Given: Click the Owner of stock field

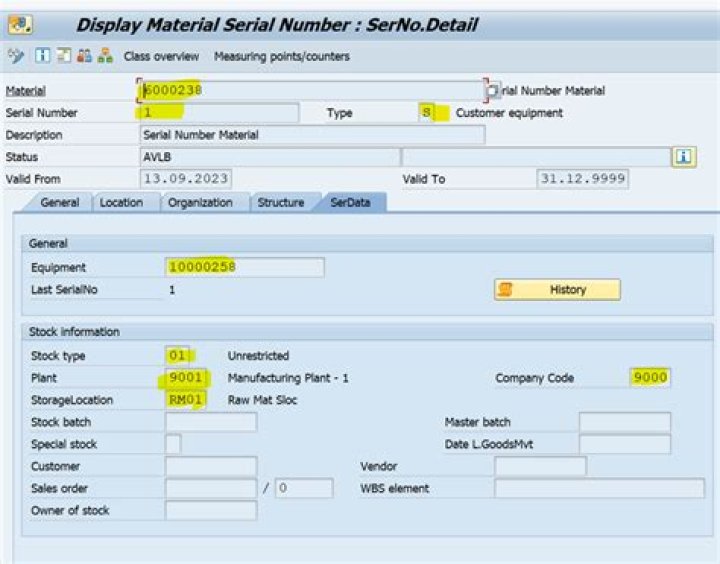Looking at the screenshot, I should 211,510.
